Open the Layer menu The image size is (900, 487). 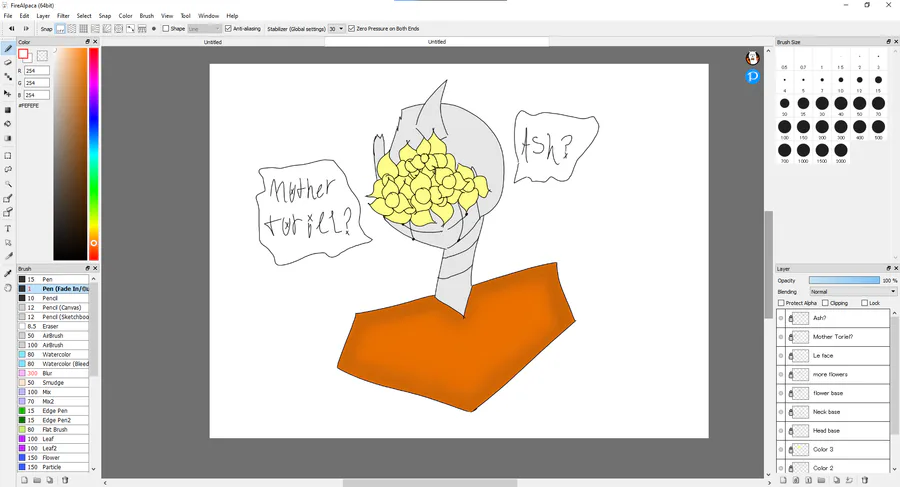tap(43, 16)
